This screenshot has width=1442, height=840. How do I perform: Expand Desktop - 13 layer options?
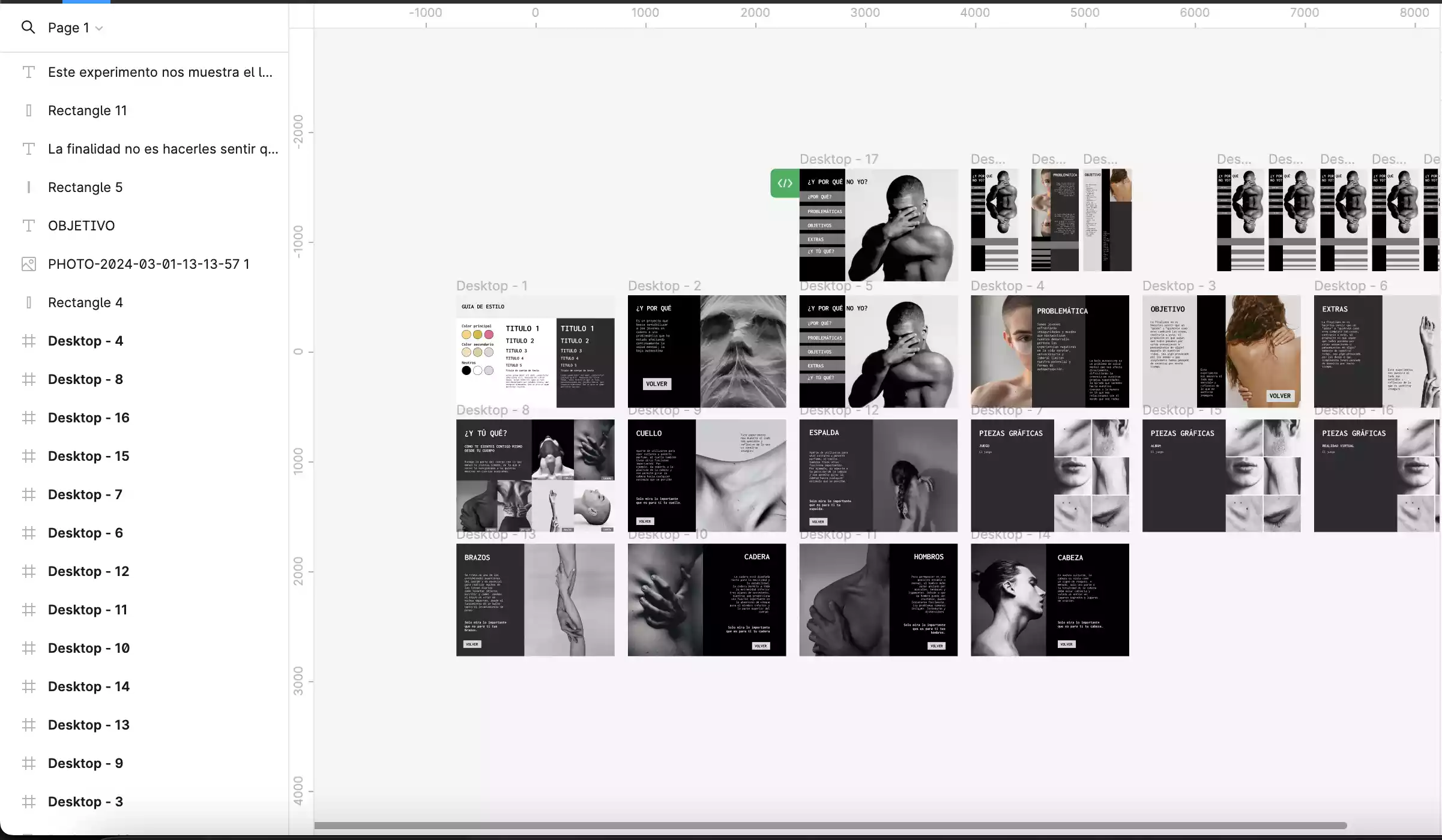coord(8,725)
